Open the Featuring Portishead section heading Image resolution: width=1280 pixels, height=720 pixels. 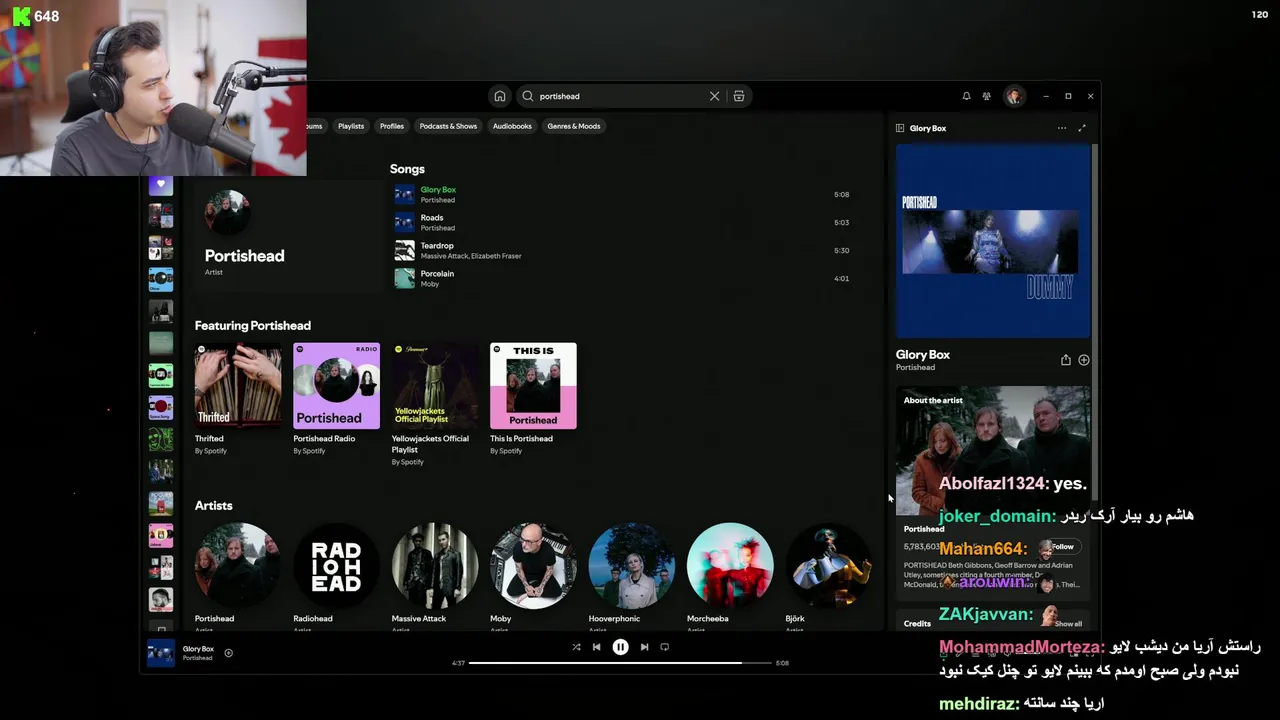252,325
